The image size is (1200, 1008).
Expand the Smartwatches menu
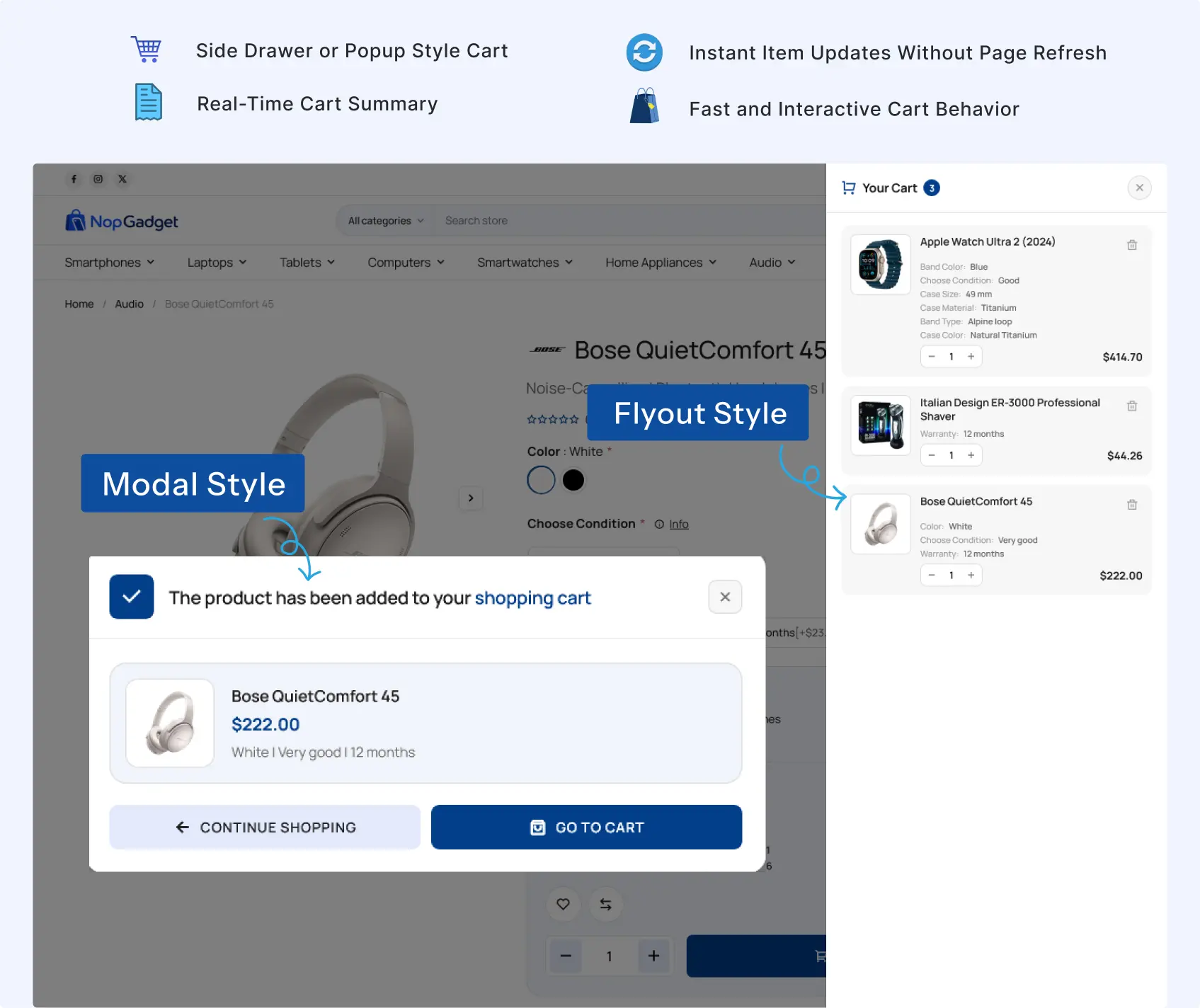coord(525,263)
